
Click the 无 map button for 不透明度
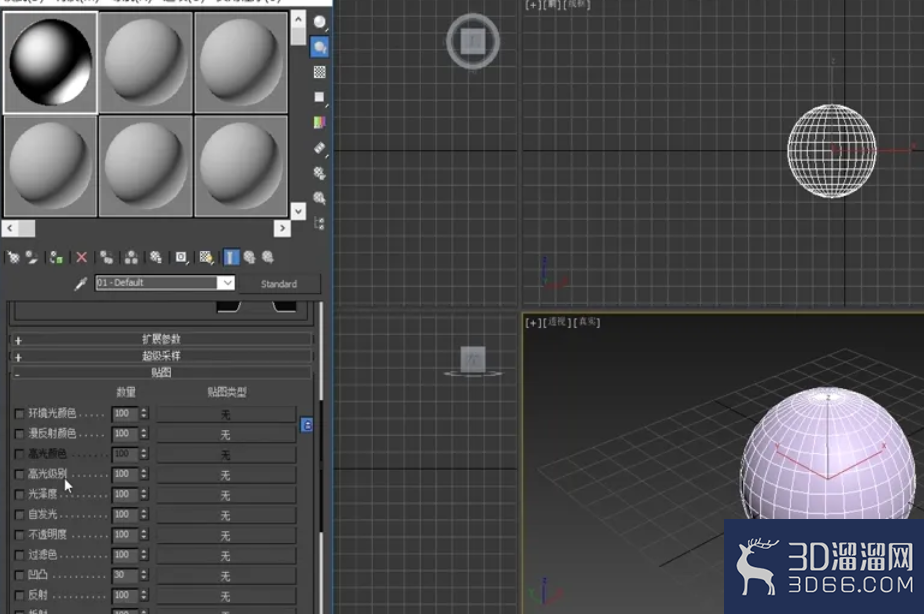(226, 536)
